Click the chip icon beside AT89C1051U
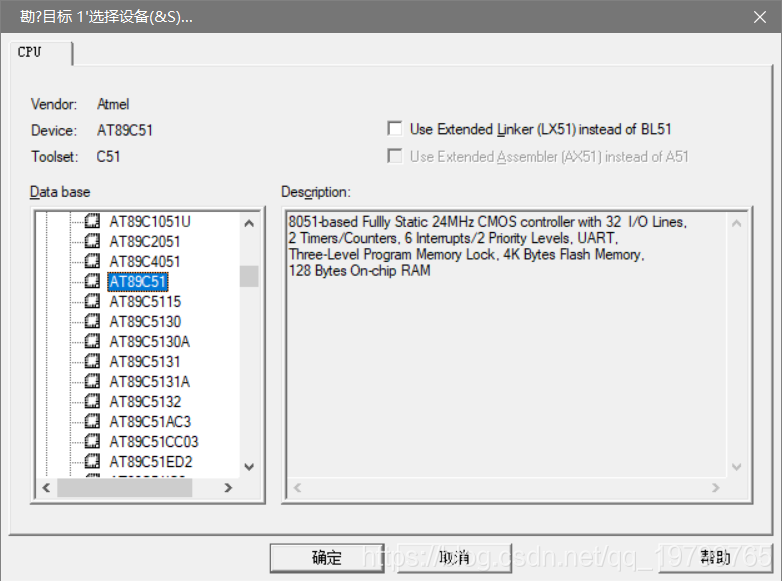782x581 pixels. point(92,221)
